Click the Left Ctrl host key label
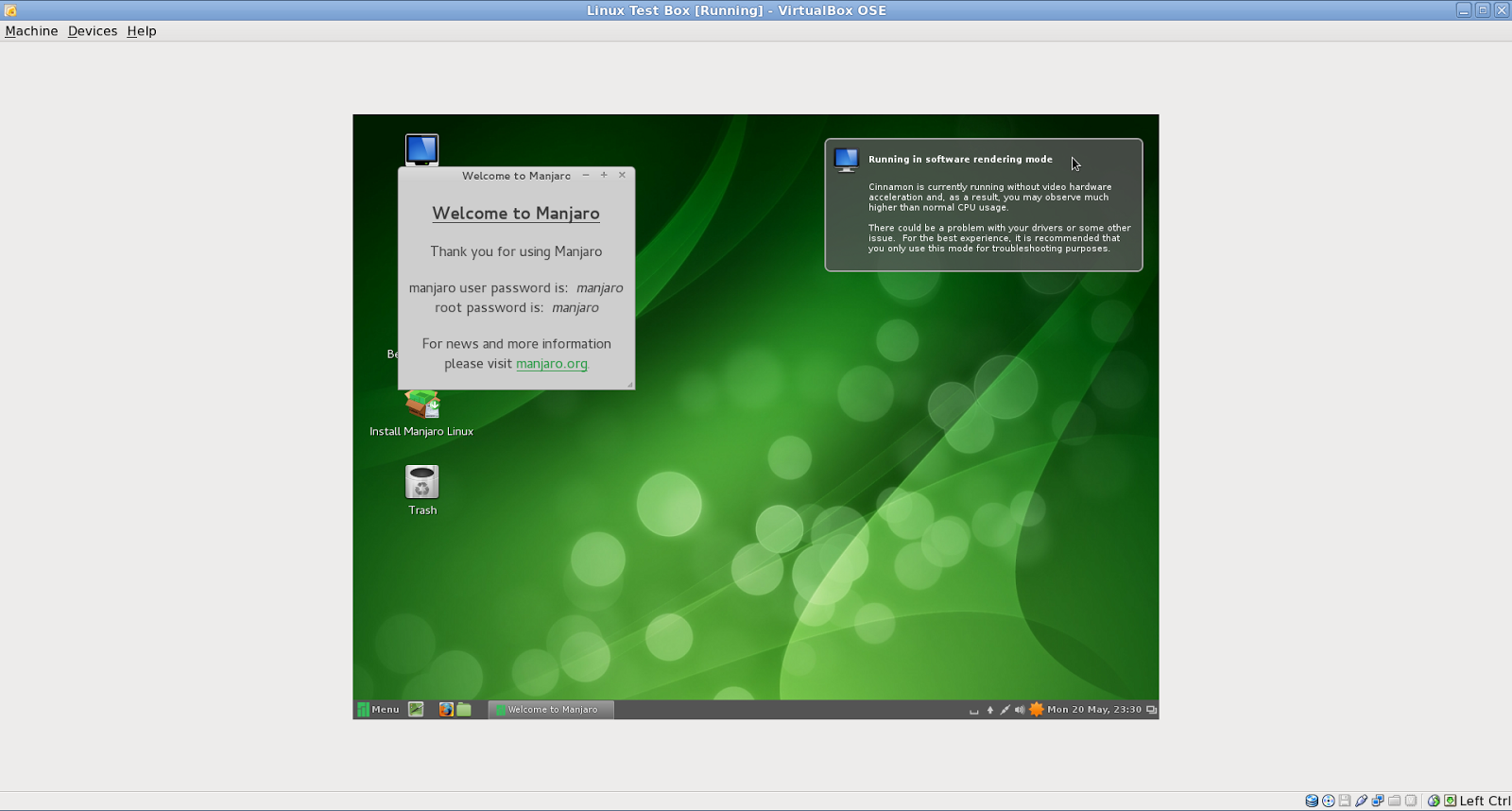This screenshot has height=811, width=1512. click(x=1486, y=801)
